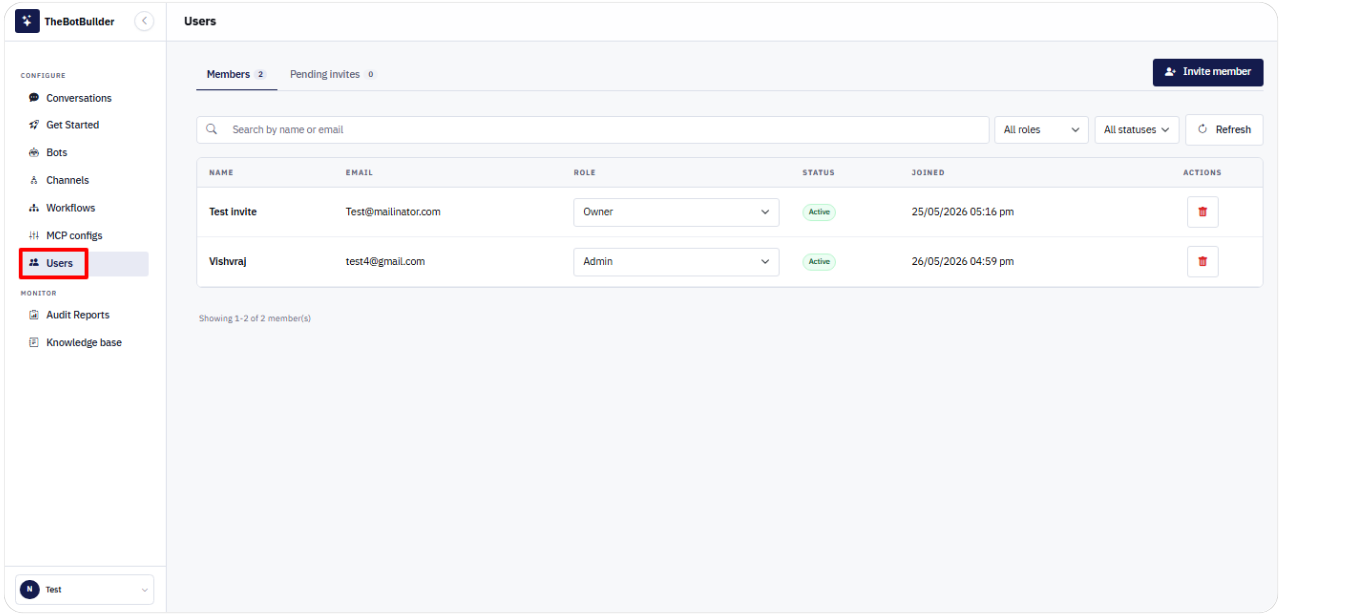Viewport: 1366px width, 615px height.
Task: Click the JOINED column header
Action: (928, 172)
